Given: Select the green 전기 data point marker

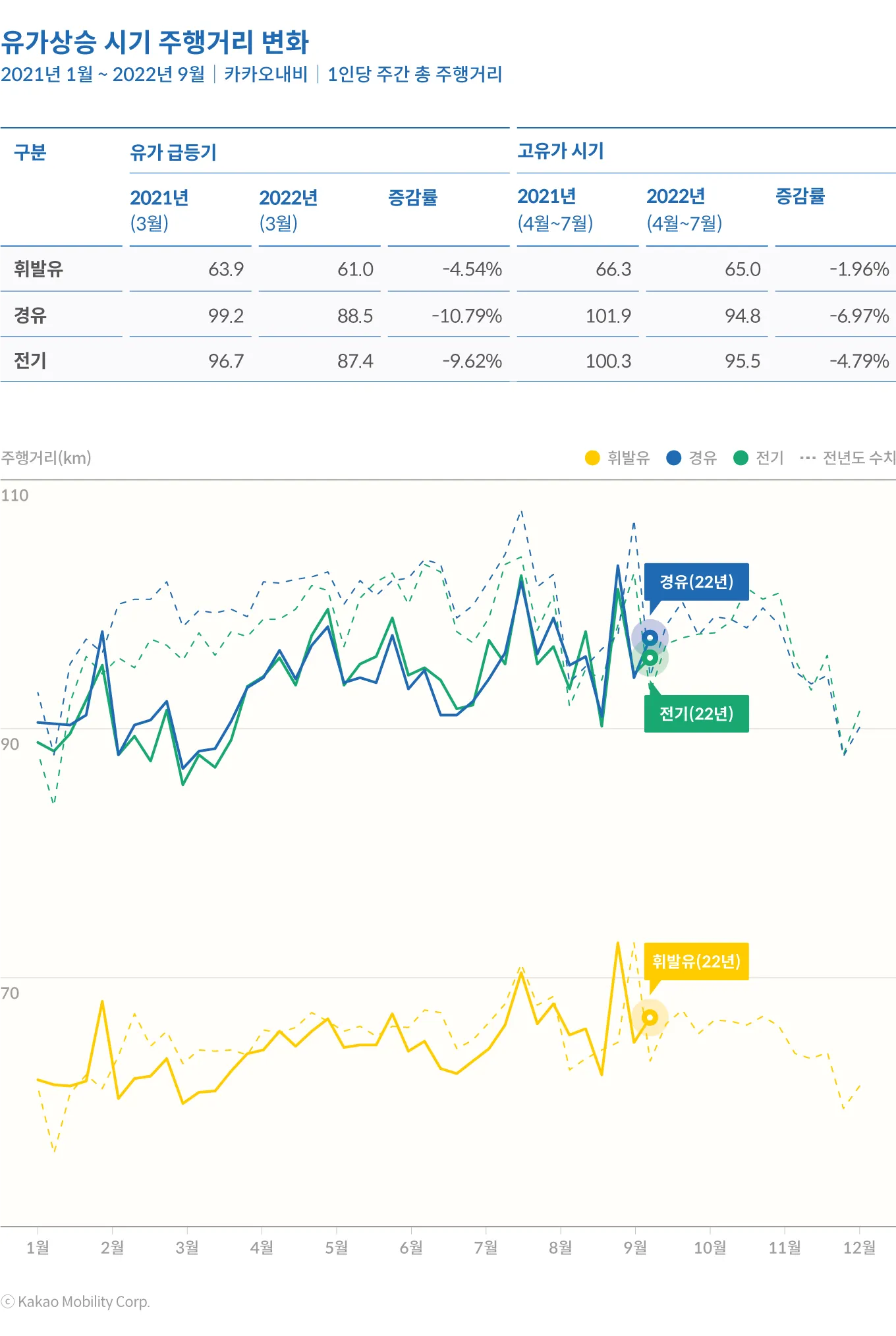Looking at the screenshot, I should click(x=650, y=658).
